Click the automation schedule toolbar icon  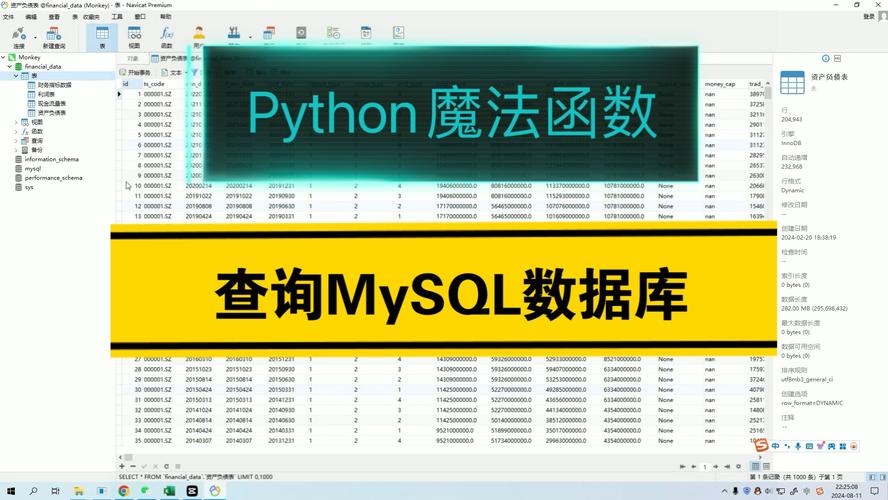coord(334,33)
